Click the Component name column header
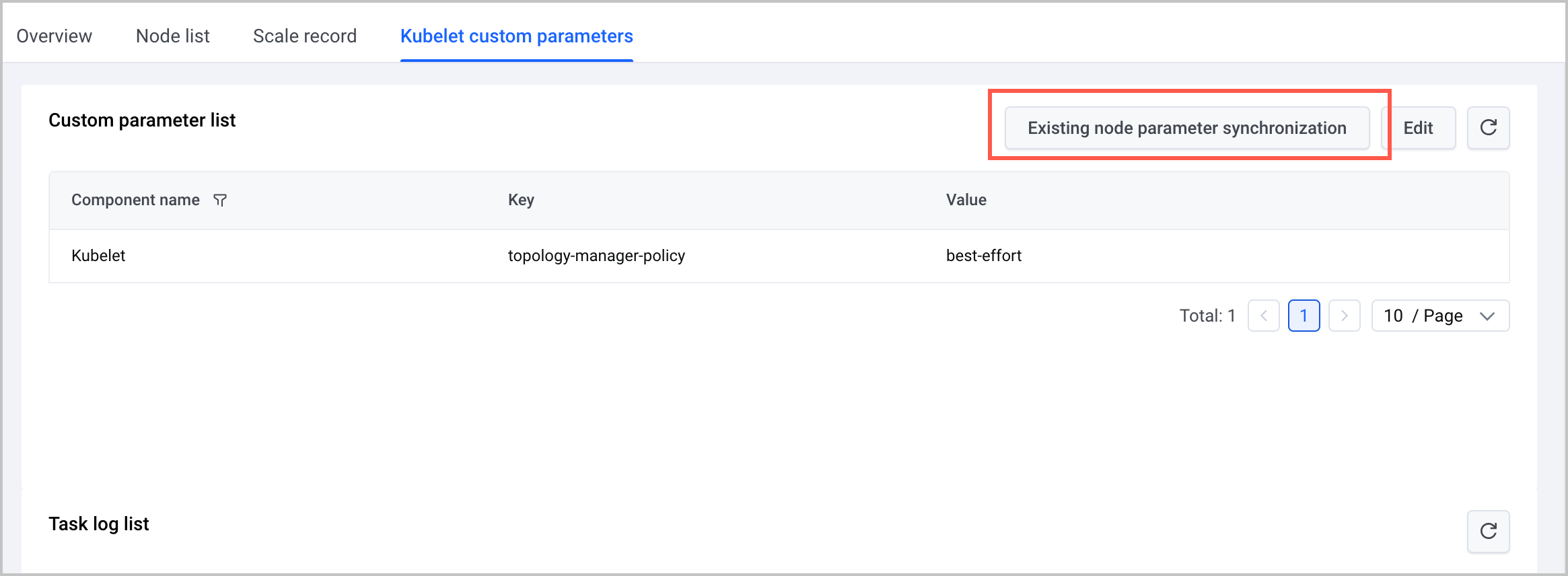This screenshot has height=576, width=1568. [x=135, y=200]
